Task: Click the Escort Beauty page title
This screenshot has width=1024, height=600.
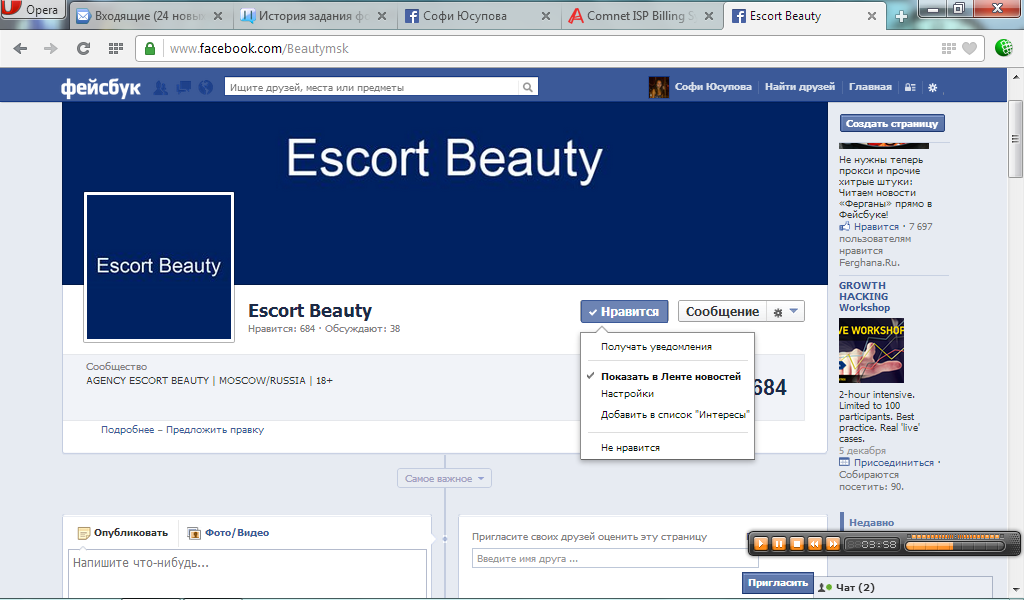Action: (310, 311)
